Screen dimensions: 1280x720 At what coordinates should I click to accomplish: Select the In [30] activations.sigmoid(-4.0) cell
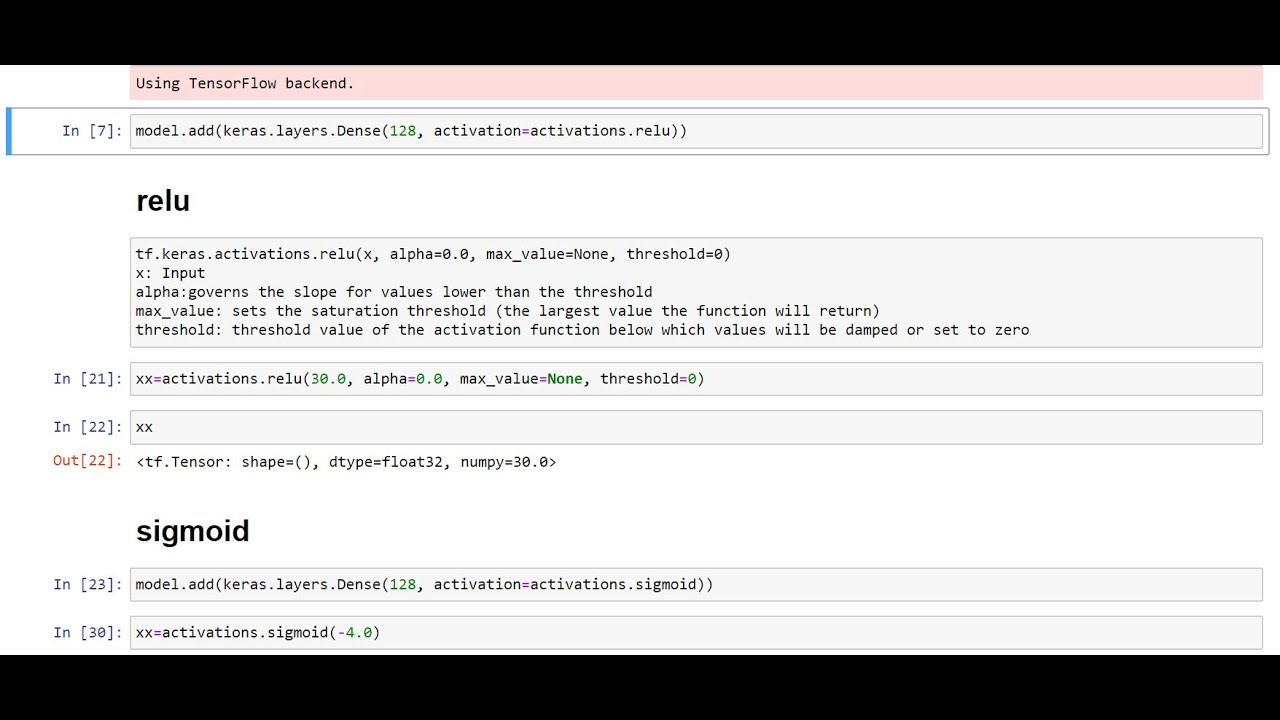696,632
